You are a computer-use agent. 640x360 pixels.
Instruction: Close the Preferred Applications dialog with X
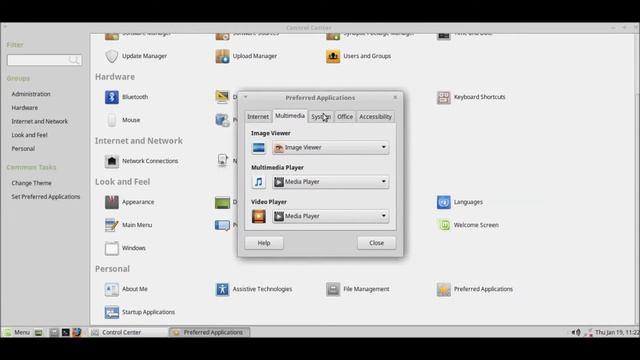pos(395,97)
